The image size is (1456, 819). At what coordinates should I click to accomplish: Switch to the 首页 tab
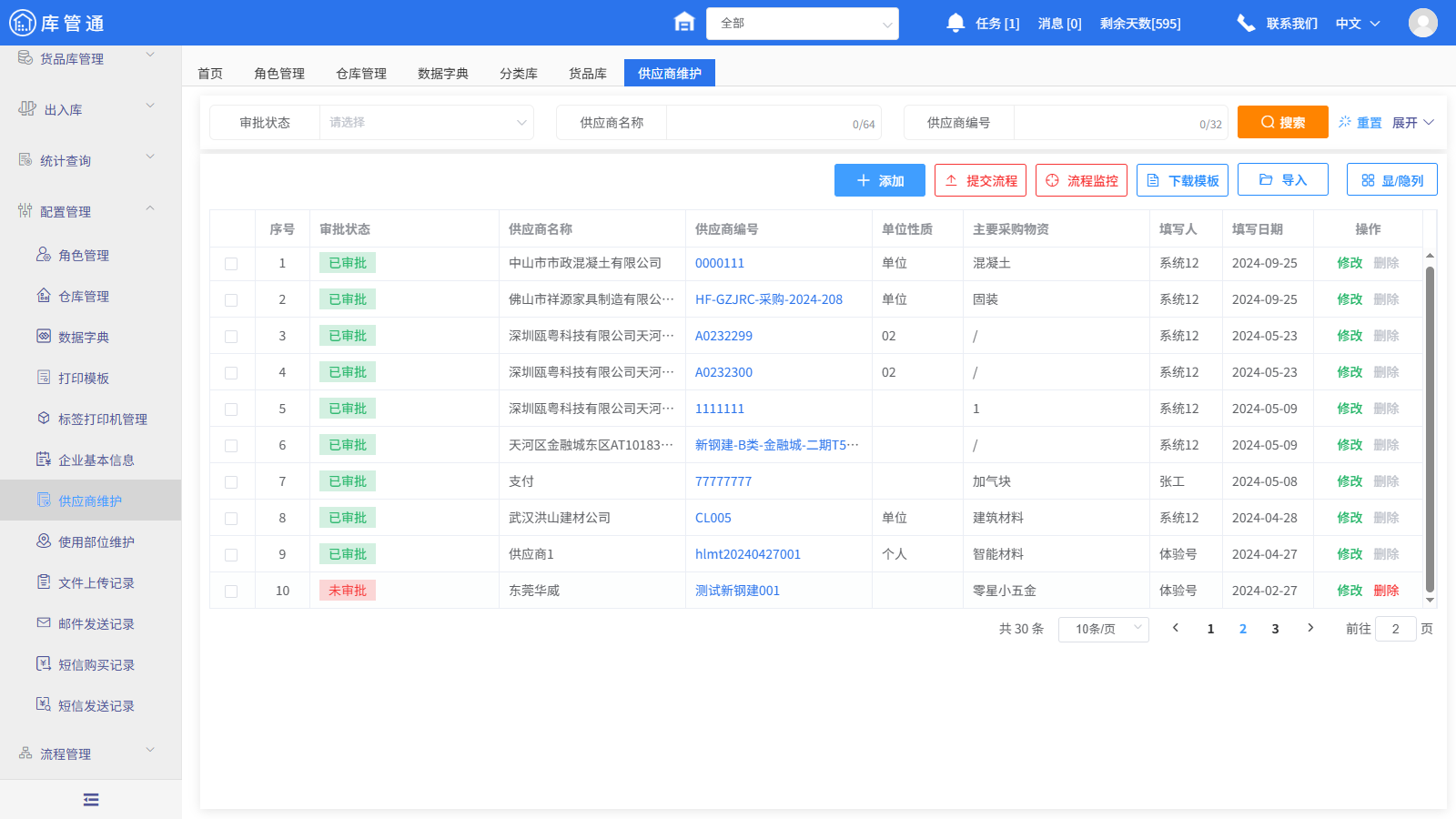click(210, 74)
